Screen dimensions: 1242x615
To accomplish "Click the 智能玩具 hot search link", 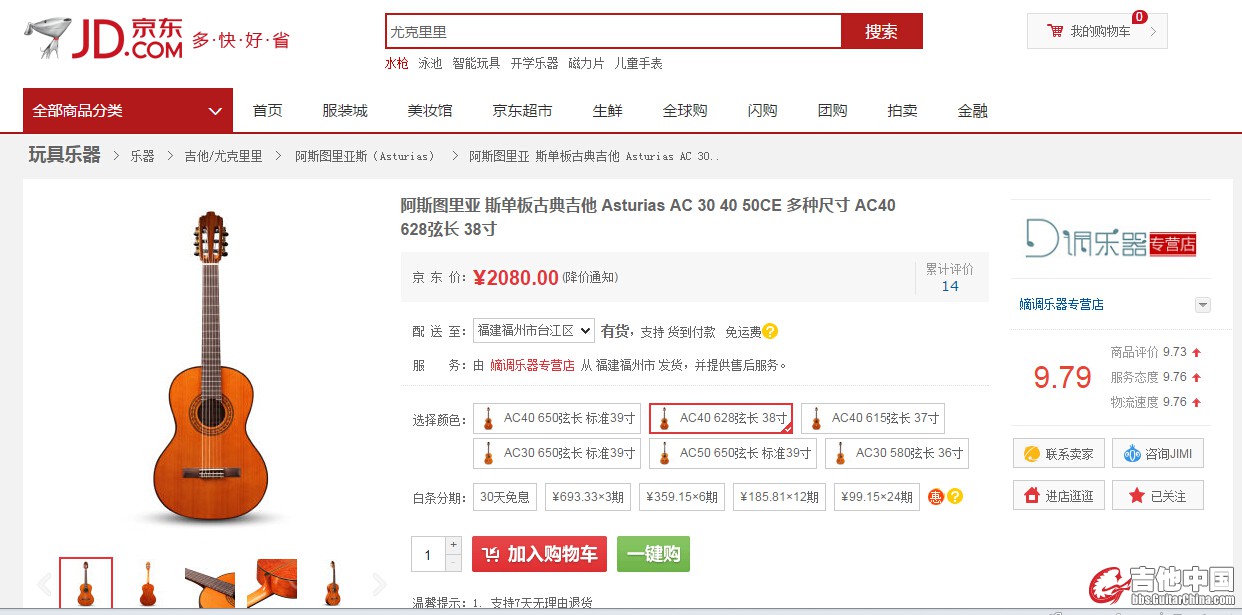I will pos(476,63).
